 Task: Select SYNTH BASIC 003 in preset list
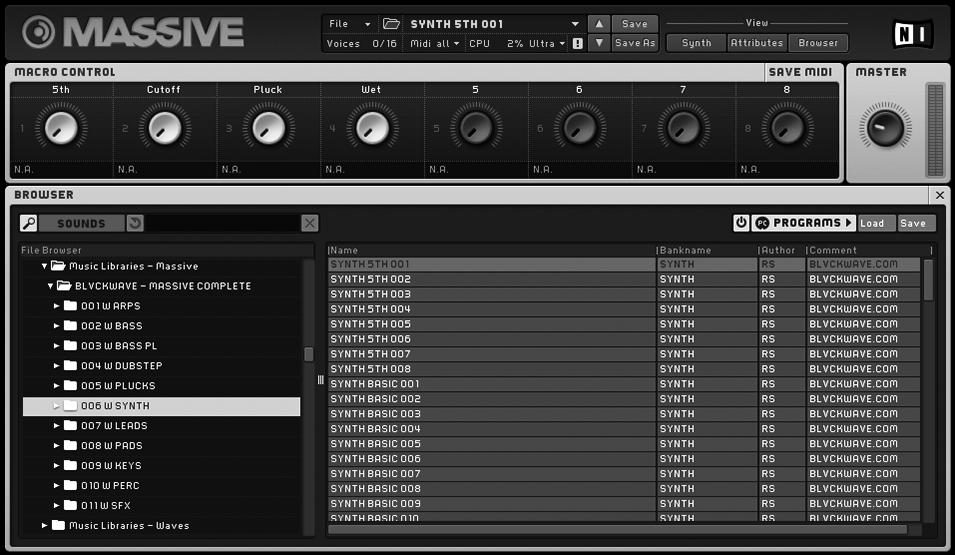tap(375, 414)
